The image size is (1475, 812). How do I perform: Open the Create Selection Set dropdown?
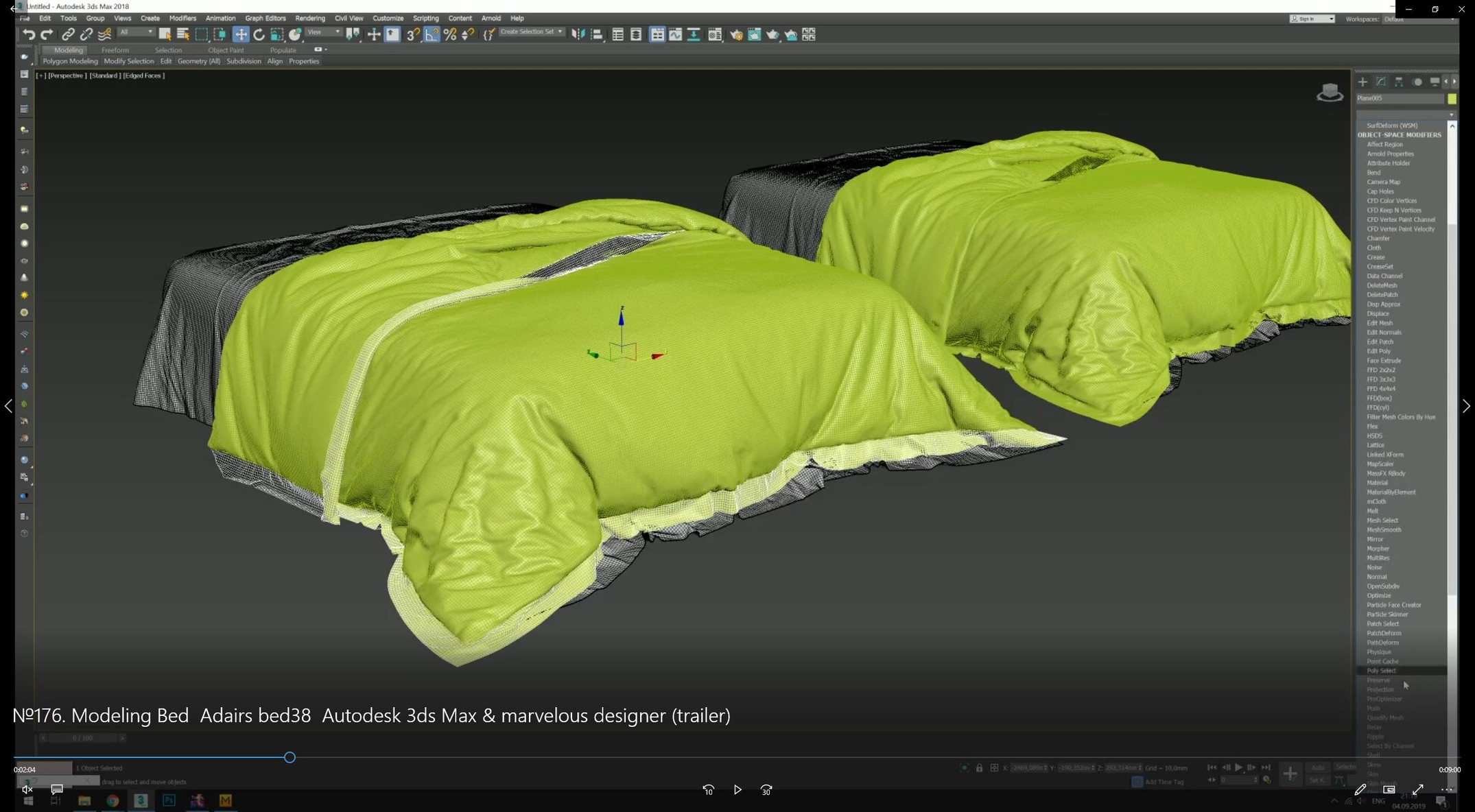click(x=532, y=32)
